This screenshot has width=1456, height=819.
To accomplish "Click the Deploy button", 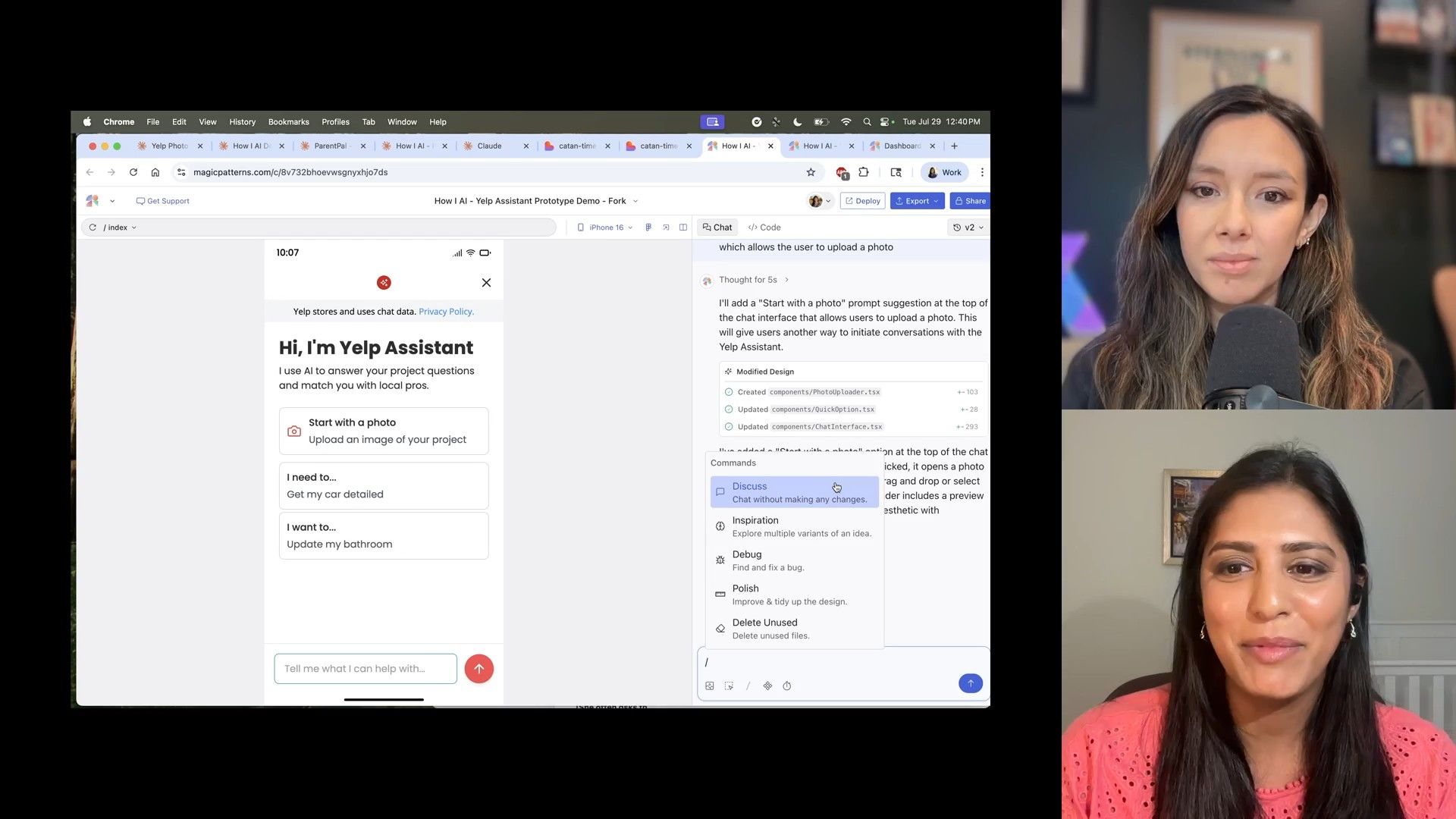I will (862, 201).
